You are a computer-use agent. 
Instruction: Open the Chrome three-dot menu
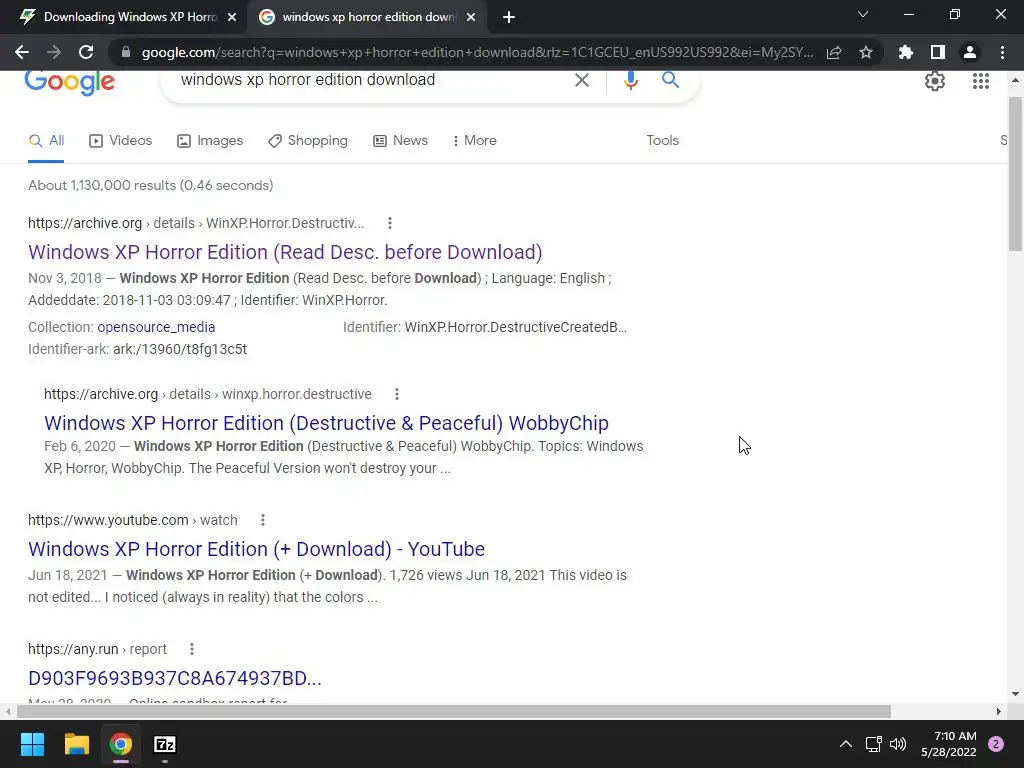coord(1002,52)
